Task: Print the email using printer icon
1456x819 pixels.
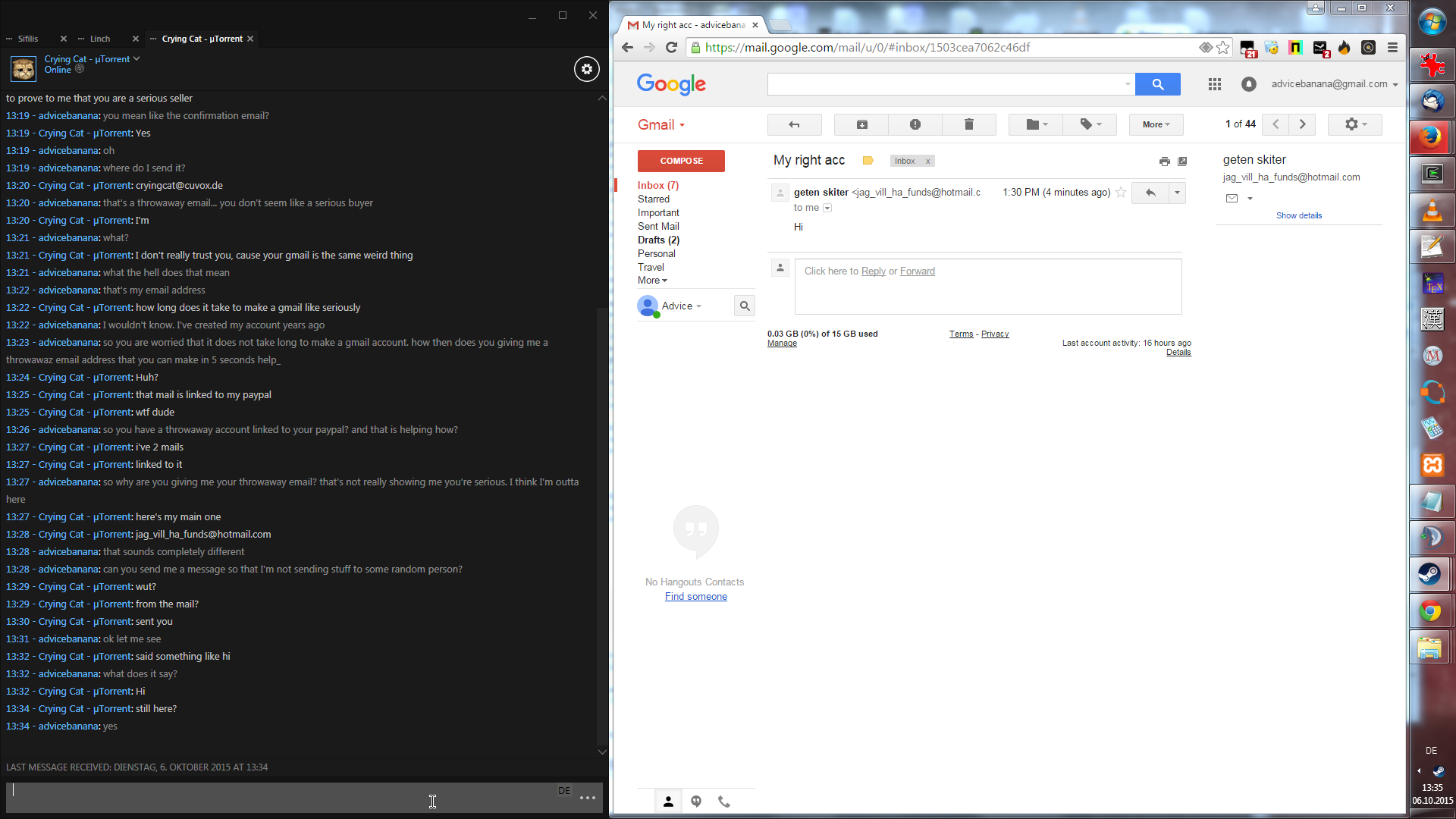Action: pos(1164,162)
